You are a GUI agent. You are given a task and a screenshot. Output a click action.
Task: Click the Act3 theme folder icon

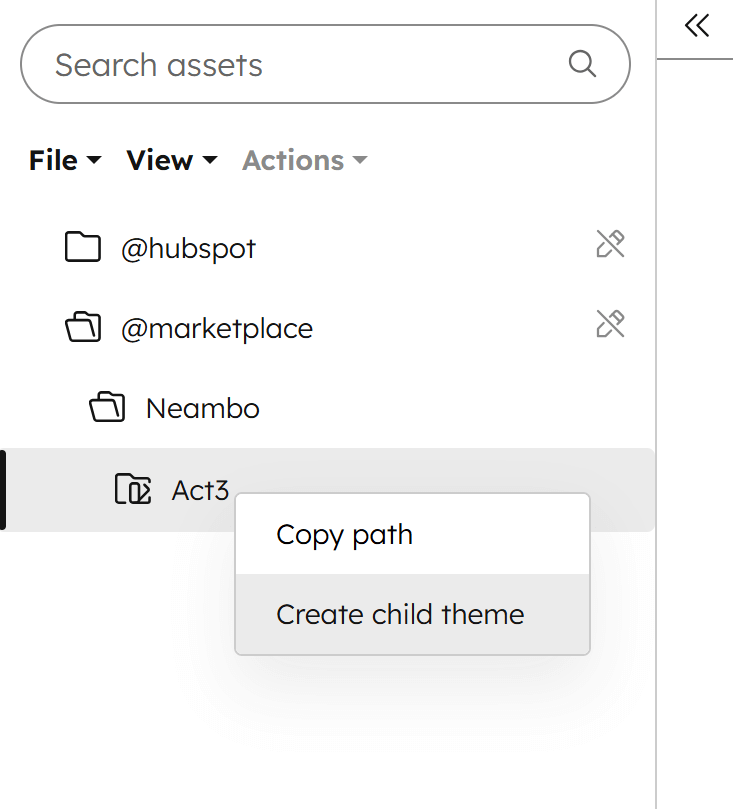click(x=131, y=490)
